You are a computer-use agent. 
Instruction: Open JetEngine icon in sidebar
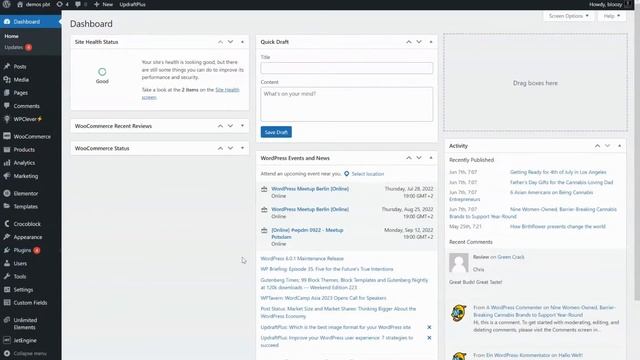pos(7,340)
